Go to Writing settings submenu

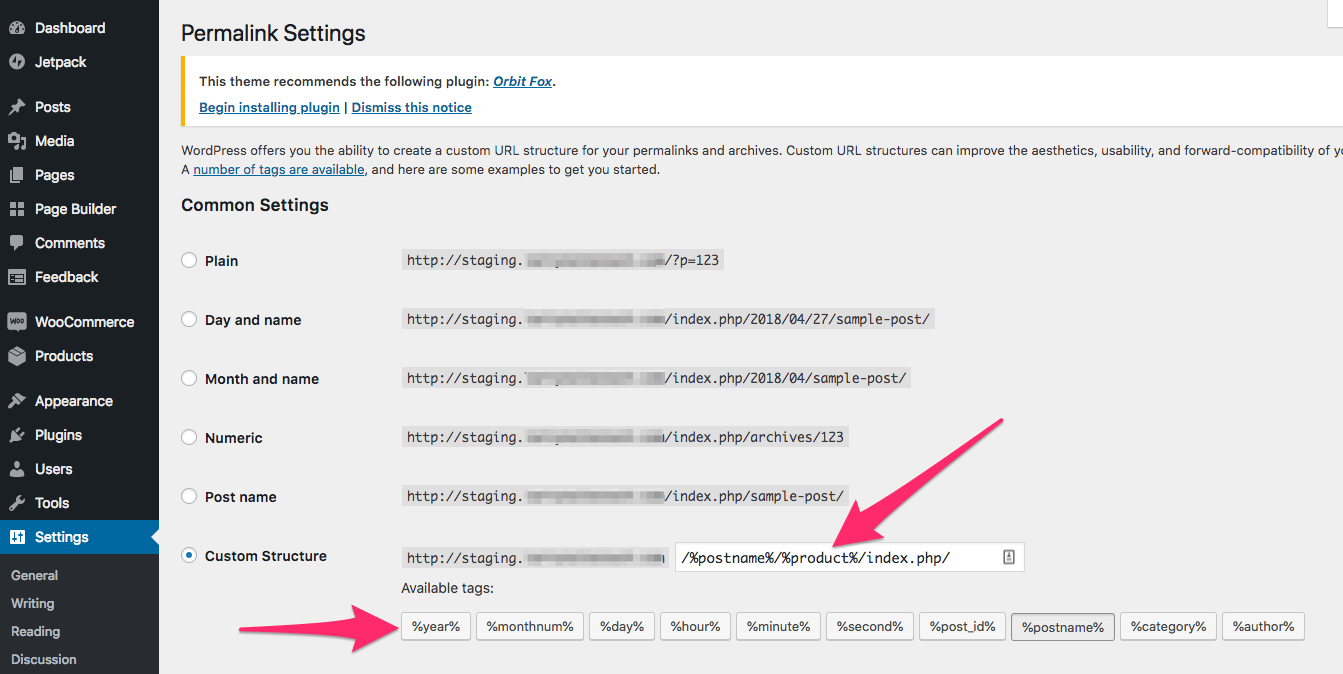[32, 603]
